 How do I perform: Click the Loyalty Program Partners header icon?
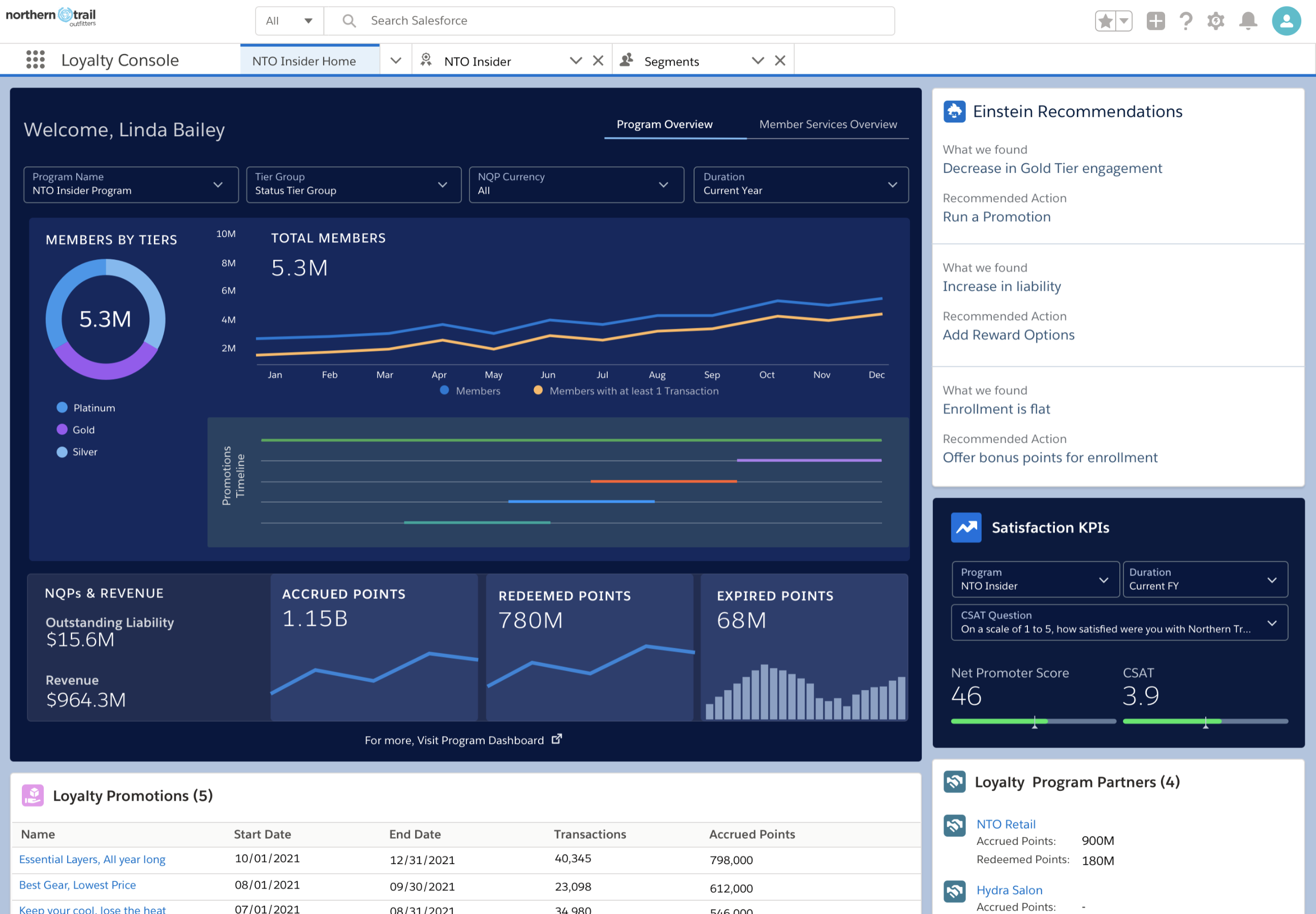pos(954,782)
